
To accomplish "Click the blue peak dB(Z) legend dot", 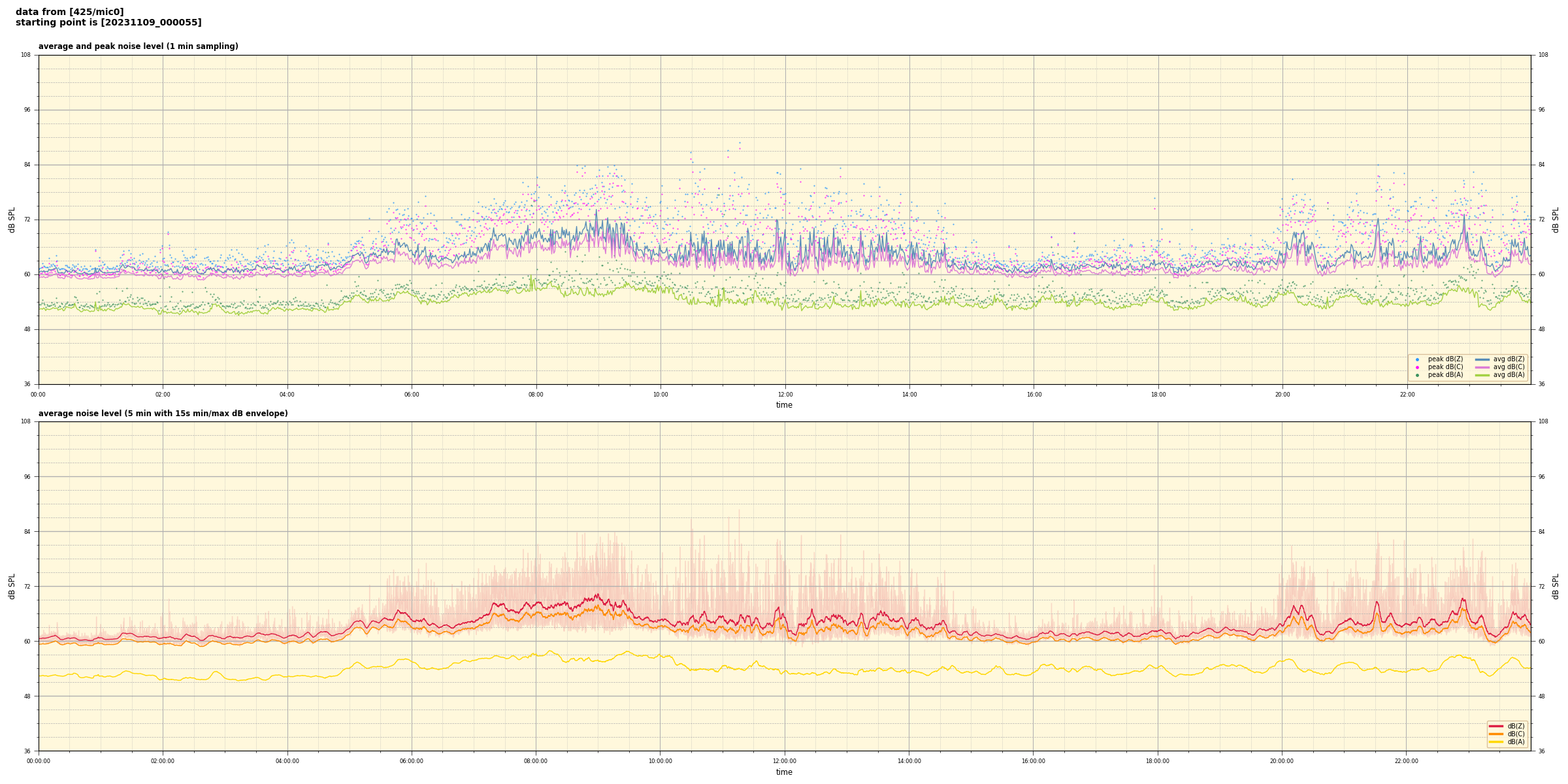I will pyautogui.click(x=1417, y=359).
